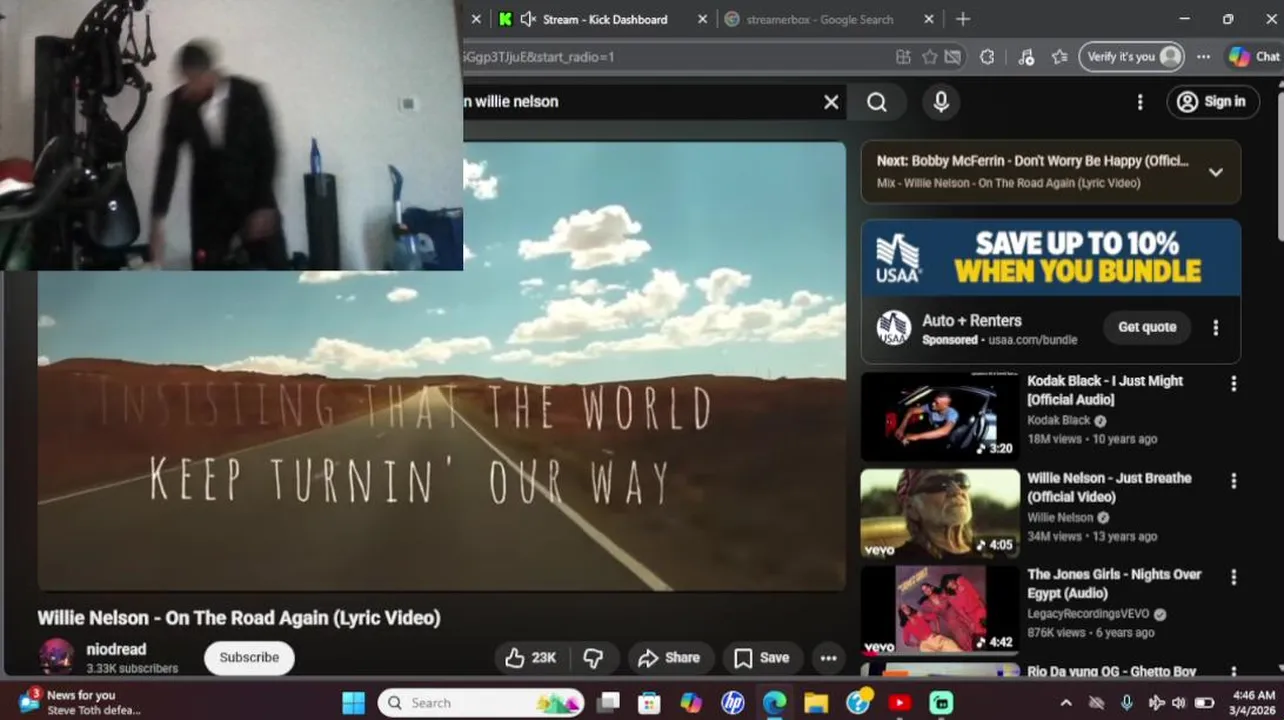Open Willie Nelson - Just Breathe title
This screenshot has height=720, width=1284.
tap(1109, 487)
